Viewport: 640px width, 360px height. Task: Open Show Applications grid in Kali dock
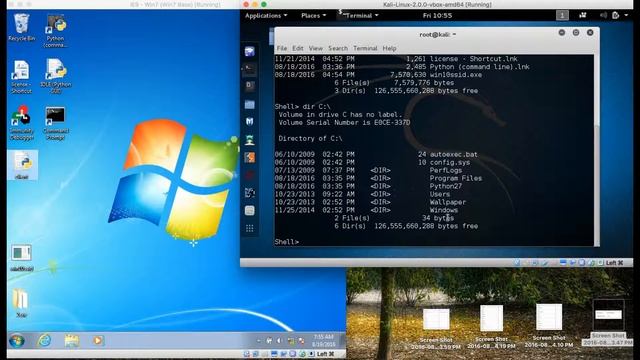click(x=250, y=229)
